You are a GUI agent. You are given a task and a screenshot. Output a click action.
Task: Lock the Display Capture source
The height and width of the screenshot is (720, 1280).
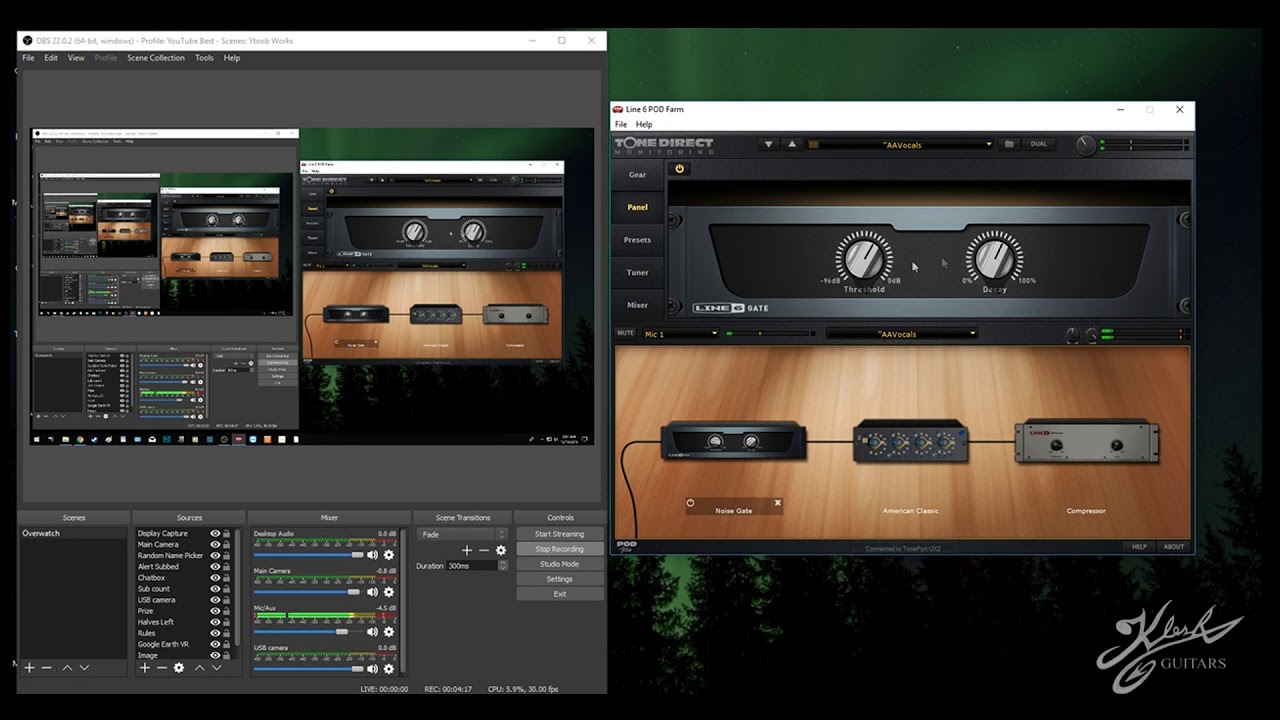[x=227, y=534]
